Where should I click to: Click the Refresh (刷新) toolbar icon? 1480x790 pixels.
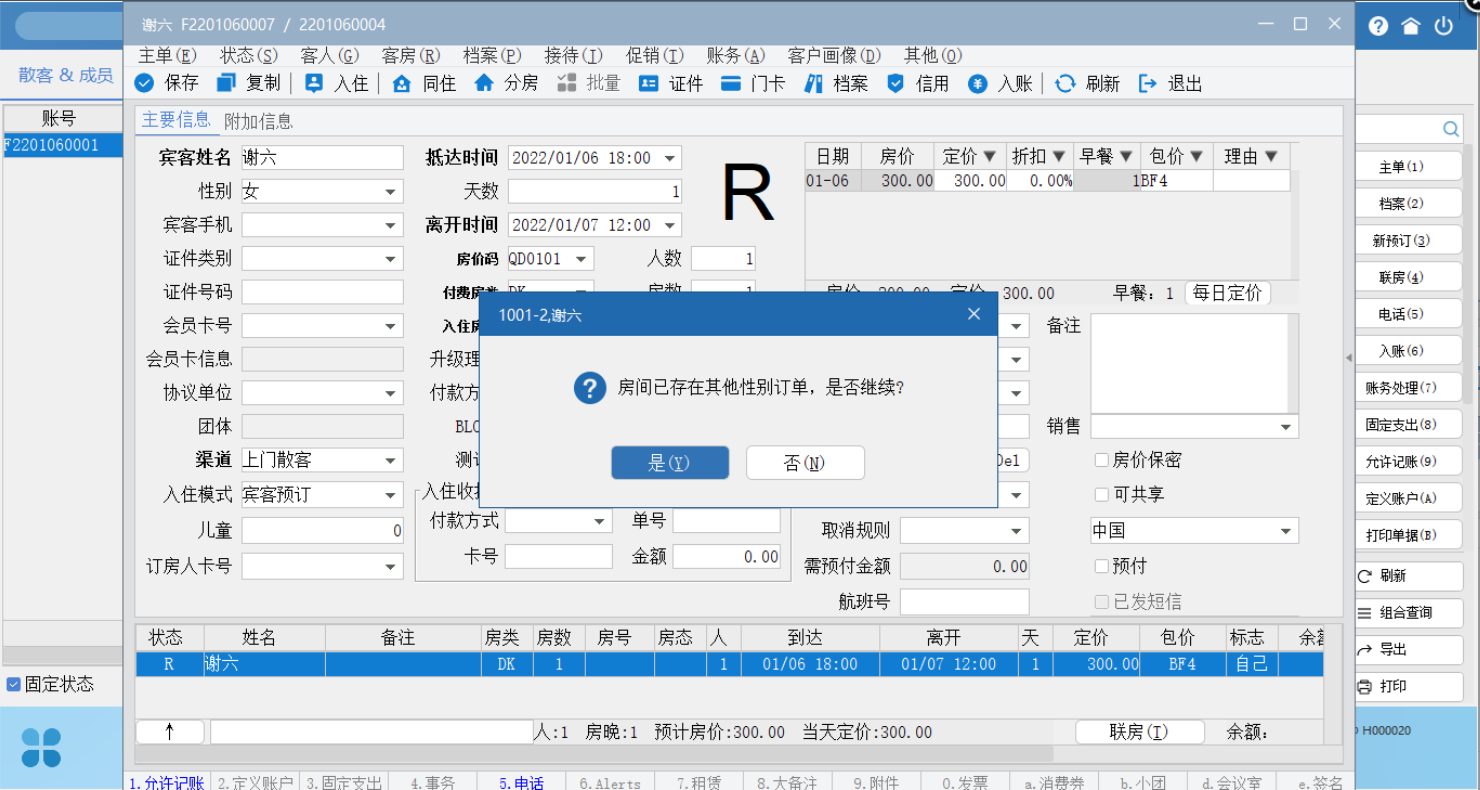coord(1065,83)
